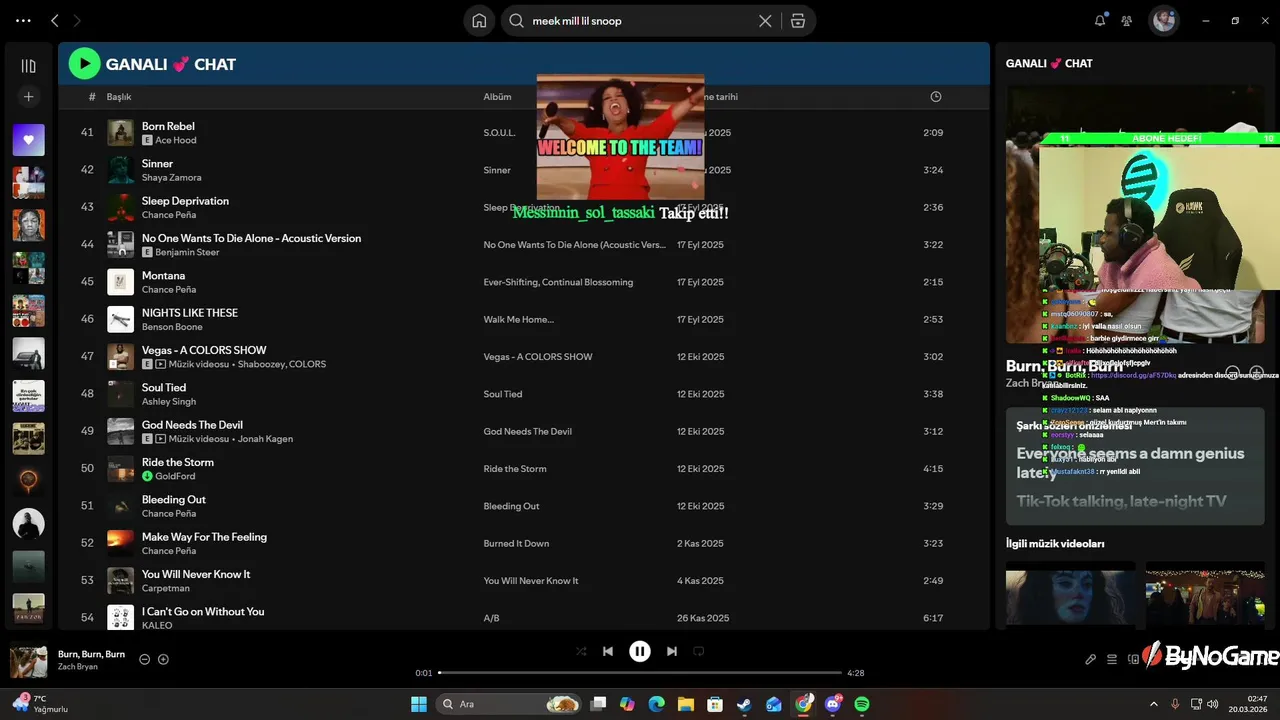Select the track 'You Will Never Know It'
The image size is (1280, 720).
coord(196,574)
